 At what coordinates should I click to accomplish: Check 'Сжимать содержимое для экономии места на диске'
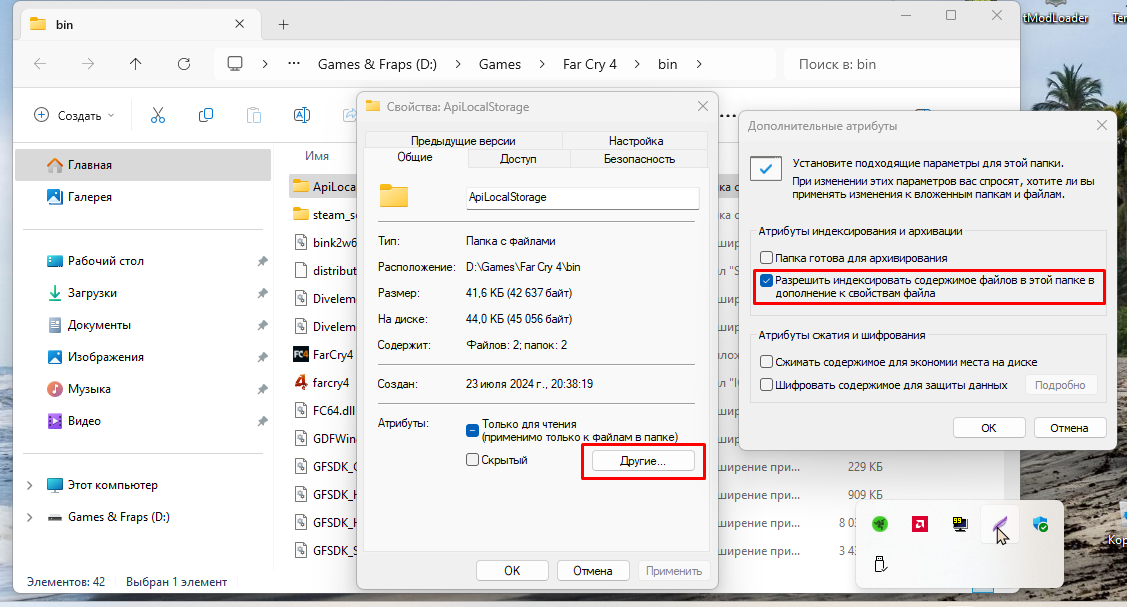coord(766,362)
